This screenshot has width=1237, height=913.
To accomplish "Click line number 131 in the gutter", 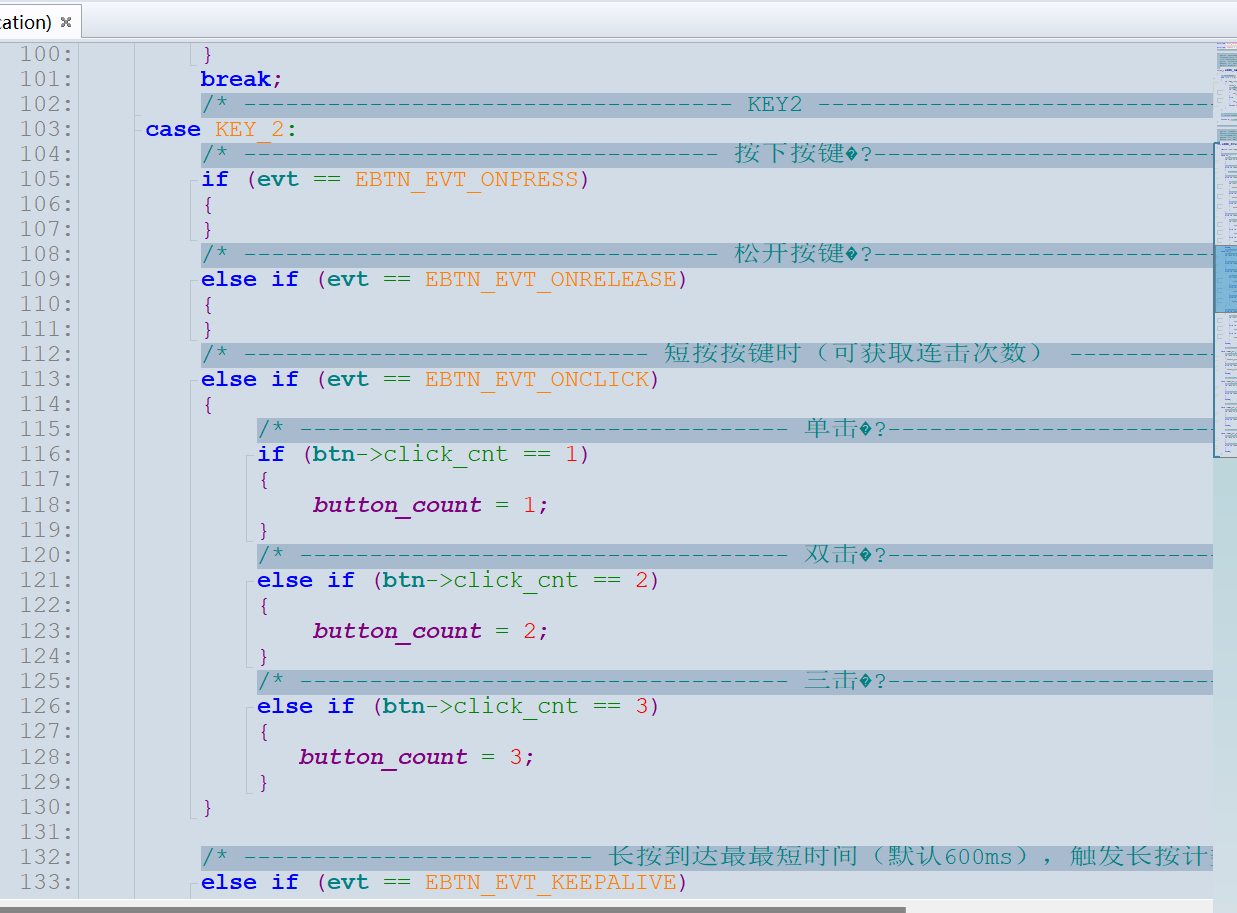I will click(x=46, y=832).
